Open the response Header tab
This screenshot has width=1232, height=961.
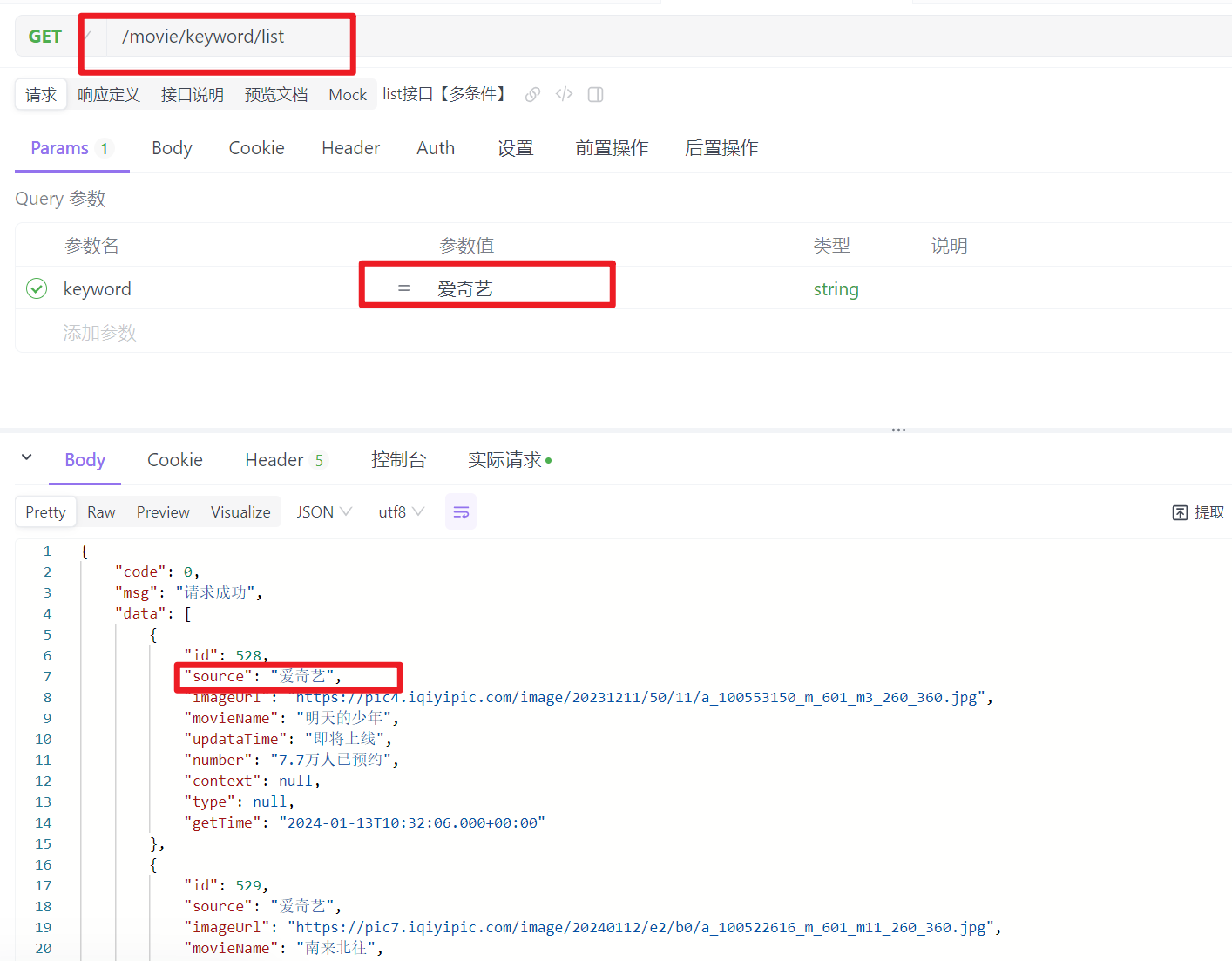pyautogui.click(x=274, y=460)
